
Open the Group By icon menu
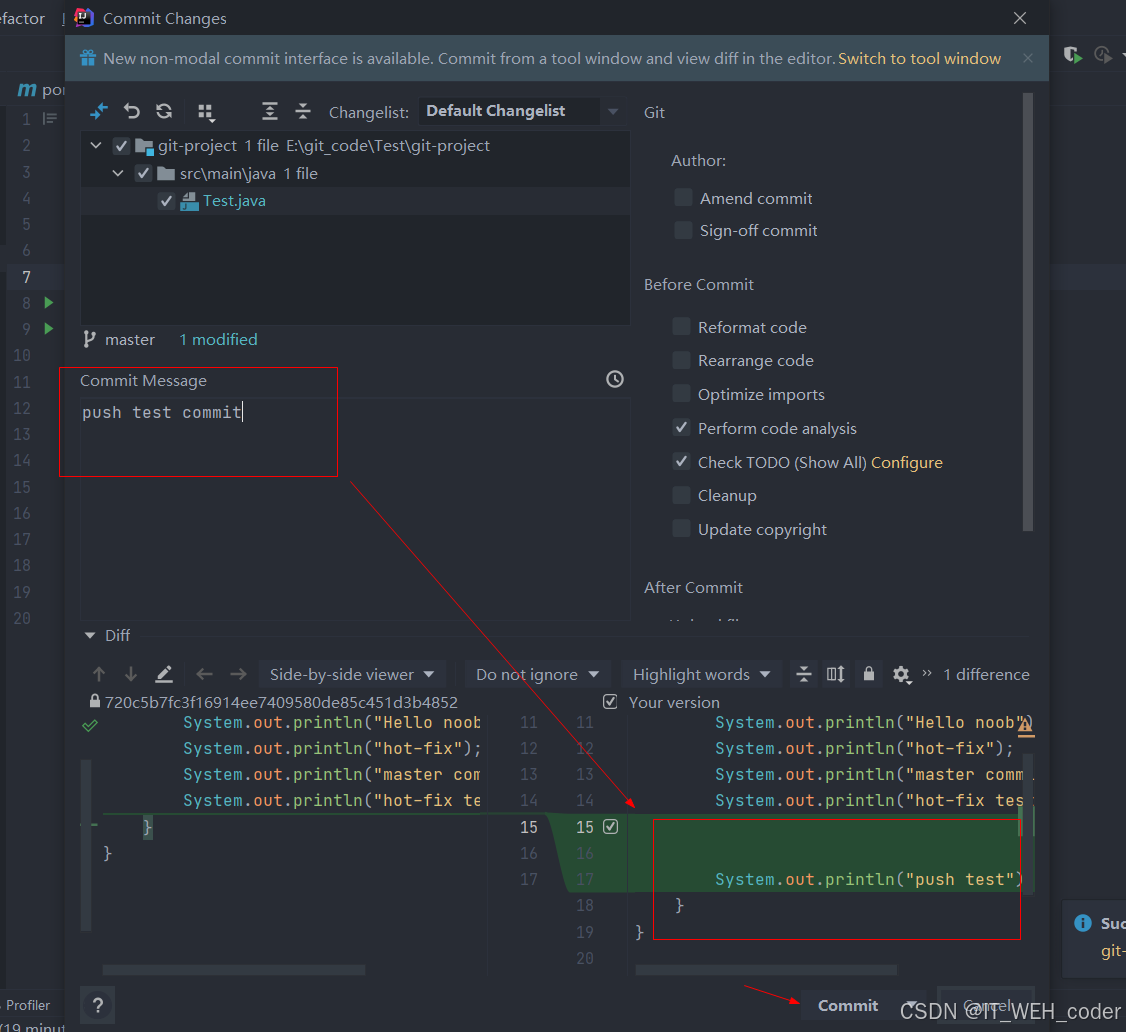pyautogui.click(x=206, y=112)
